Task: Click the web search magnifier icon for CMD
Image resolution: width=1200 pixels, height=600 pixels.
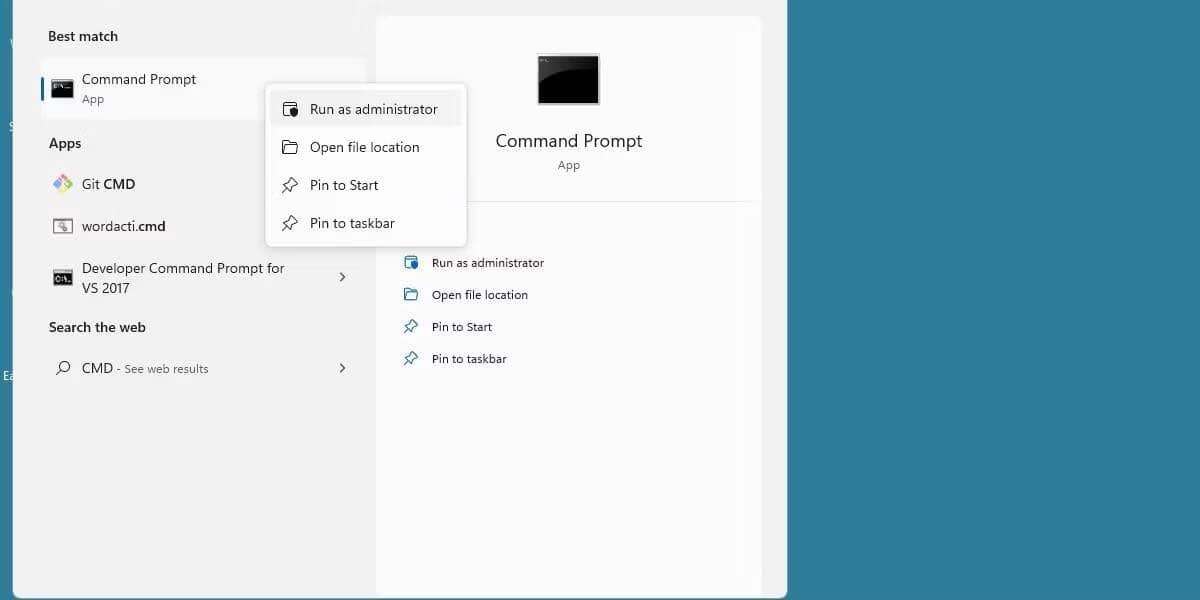Action: pyautogui.click(x=63, y=368)
